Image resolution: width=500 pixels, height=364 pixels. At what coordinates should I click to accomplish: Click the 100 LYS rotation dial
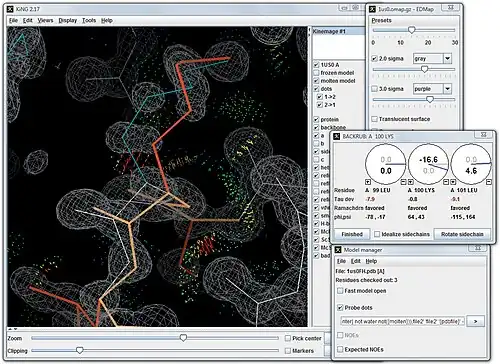pyautogui.click(x=428, y=165)
